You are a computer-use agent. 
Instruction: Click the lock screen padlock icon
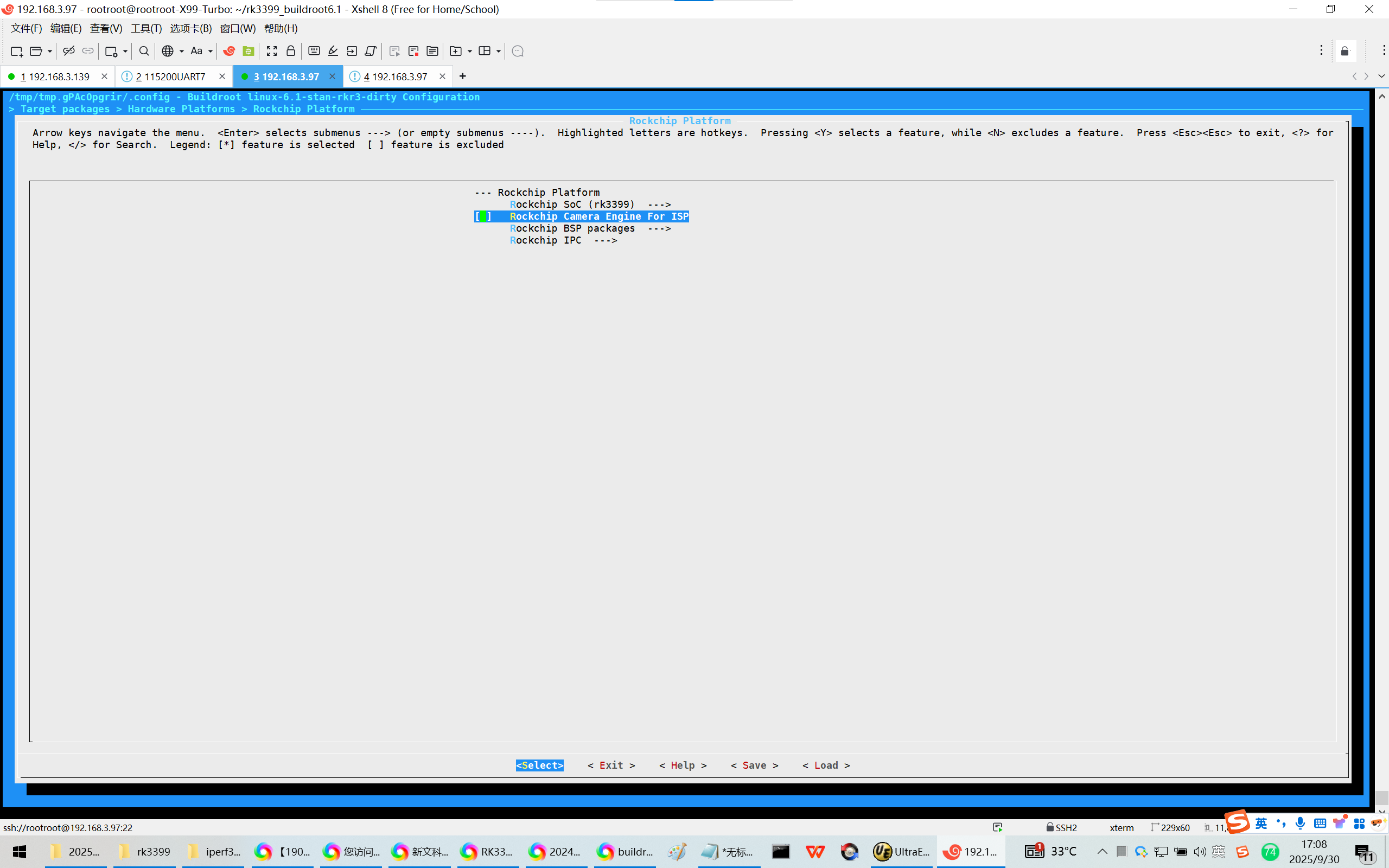[x=290, y=51]
